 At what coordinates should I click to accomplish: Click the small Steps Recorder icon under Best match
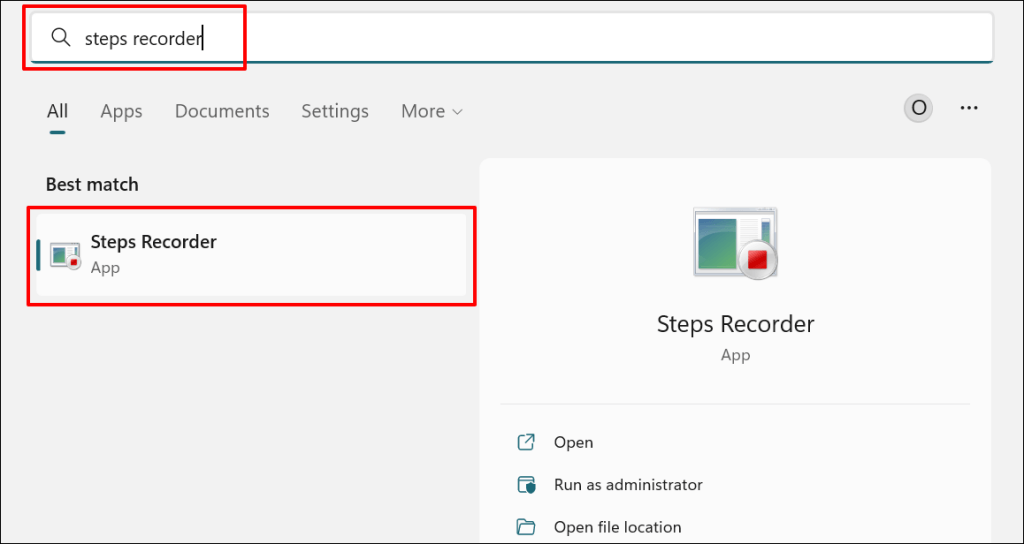[65, 255]
